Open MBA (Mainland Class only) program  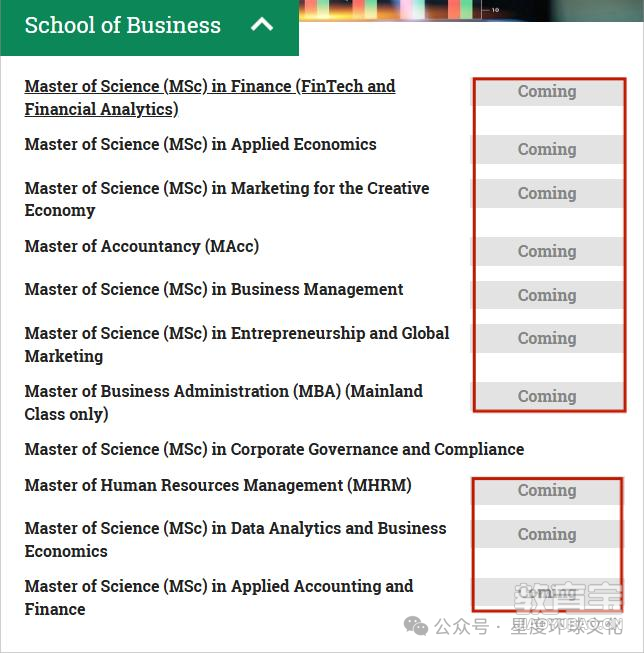[224, 402]
